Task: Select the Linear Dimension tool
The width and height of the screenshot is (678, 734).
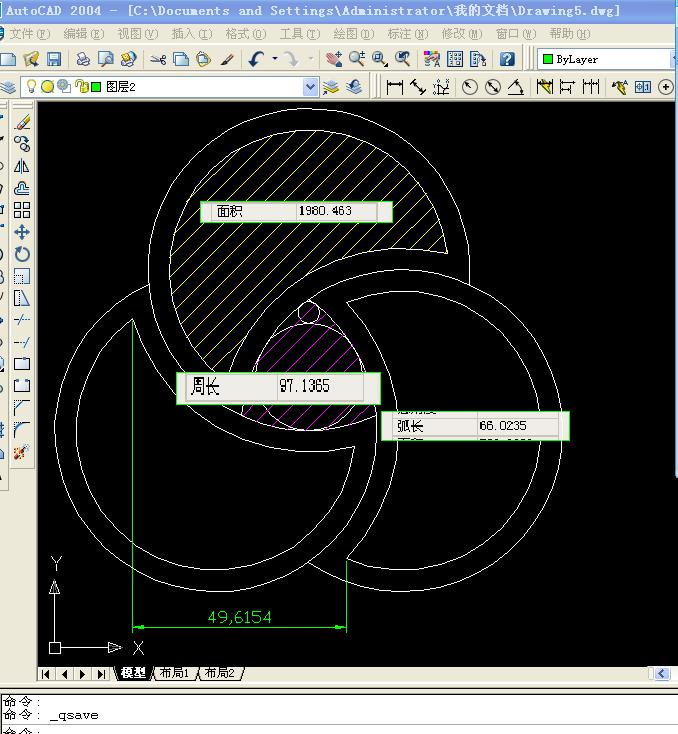Action: 395,87
